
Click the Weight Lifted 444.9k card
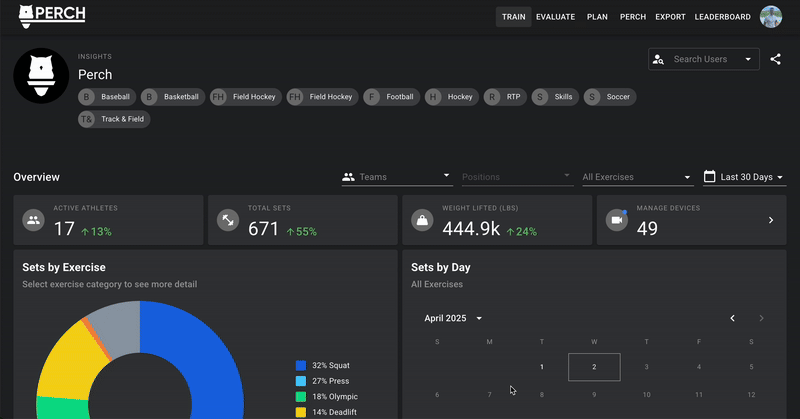pos(497,220)
